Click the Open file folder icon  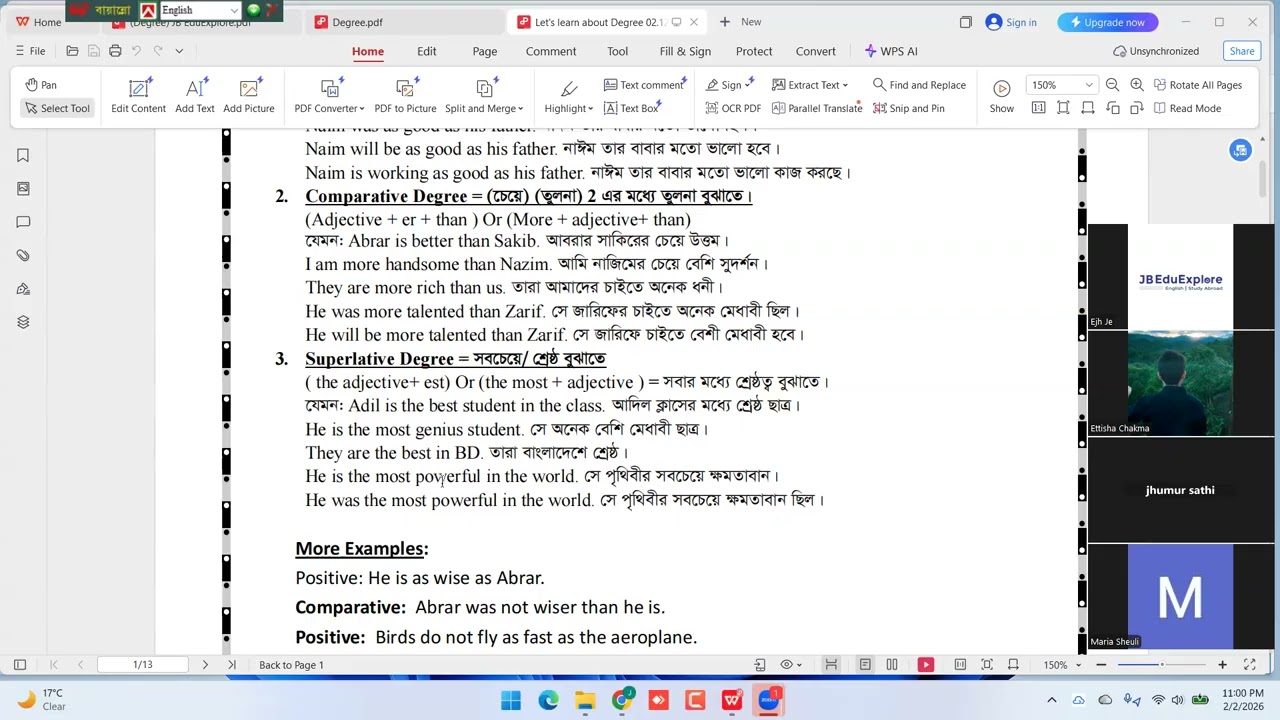[72, 51]
